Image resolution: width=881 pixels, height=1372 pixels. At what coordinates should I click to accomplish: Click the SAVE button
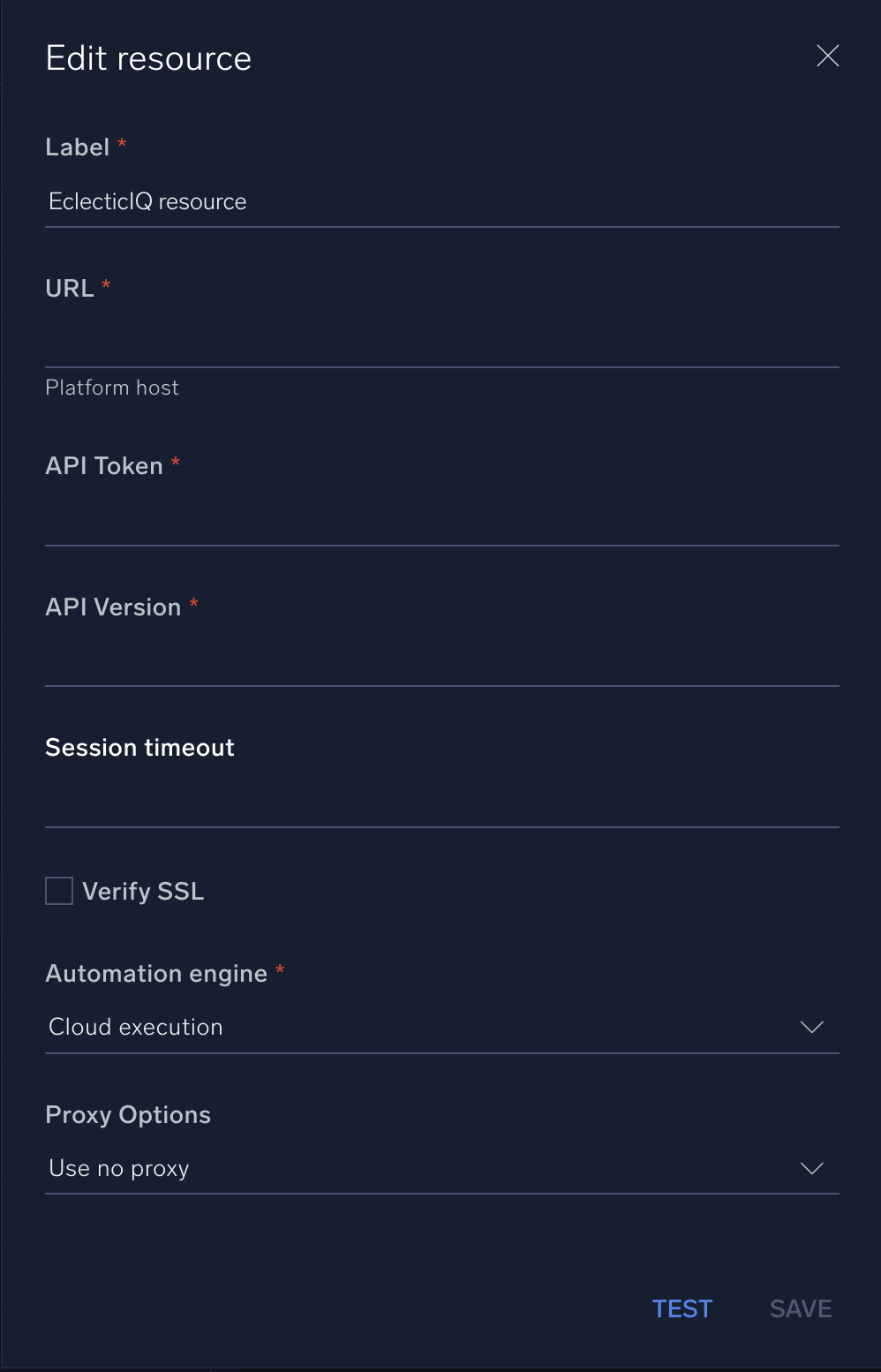tap(801, 1308)
